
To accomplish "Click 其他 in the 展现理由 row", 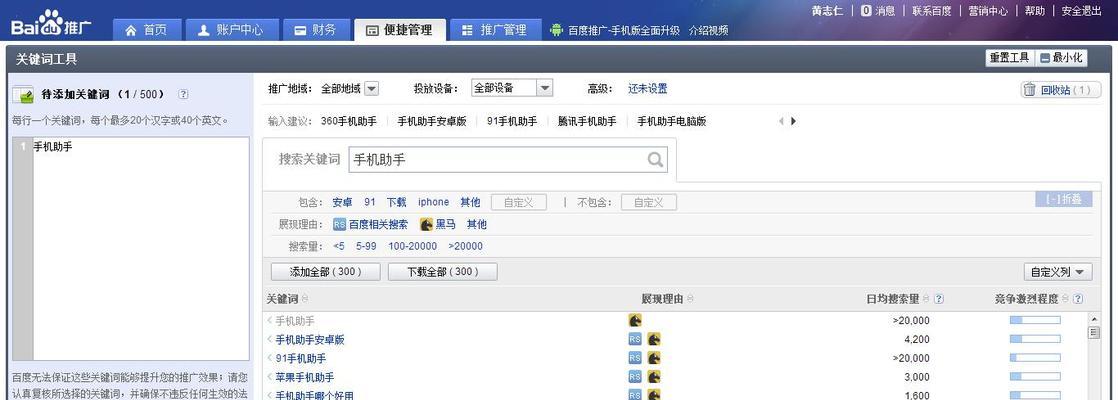I will pyautogui.click(x=476, y=225).
